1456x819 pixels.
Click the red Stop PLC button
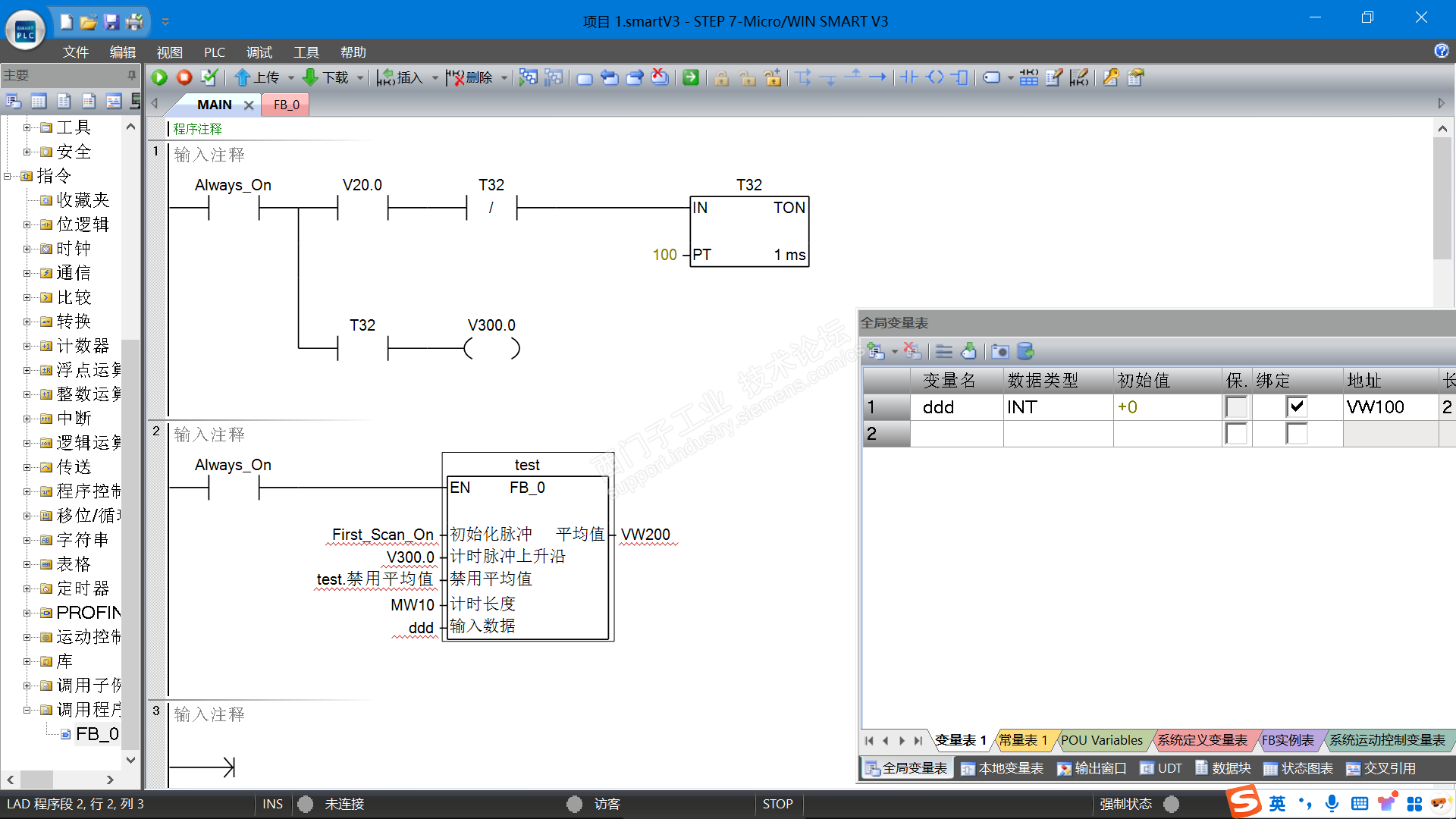184,77
